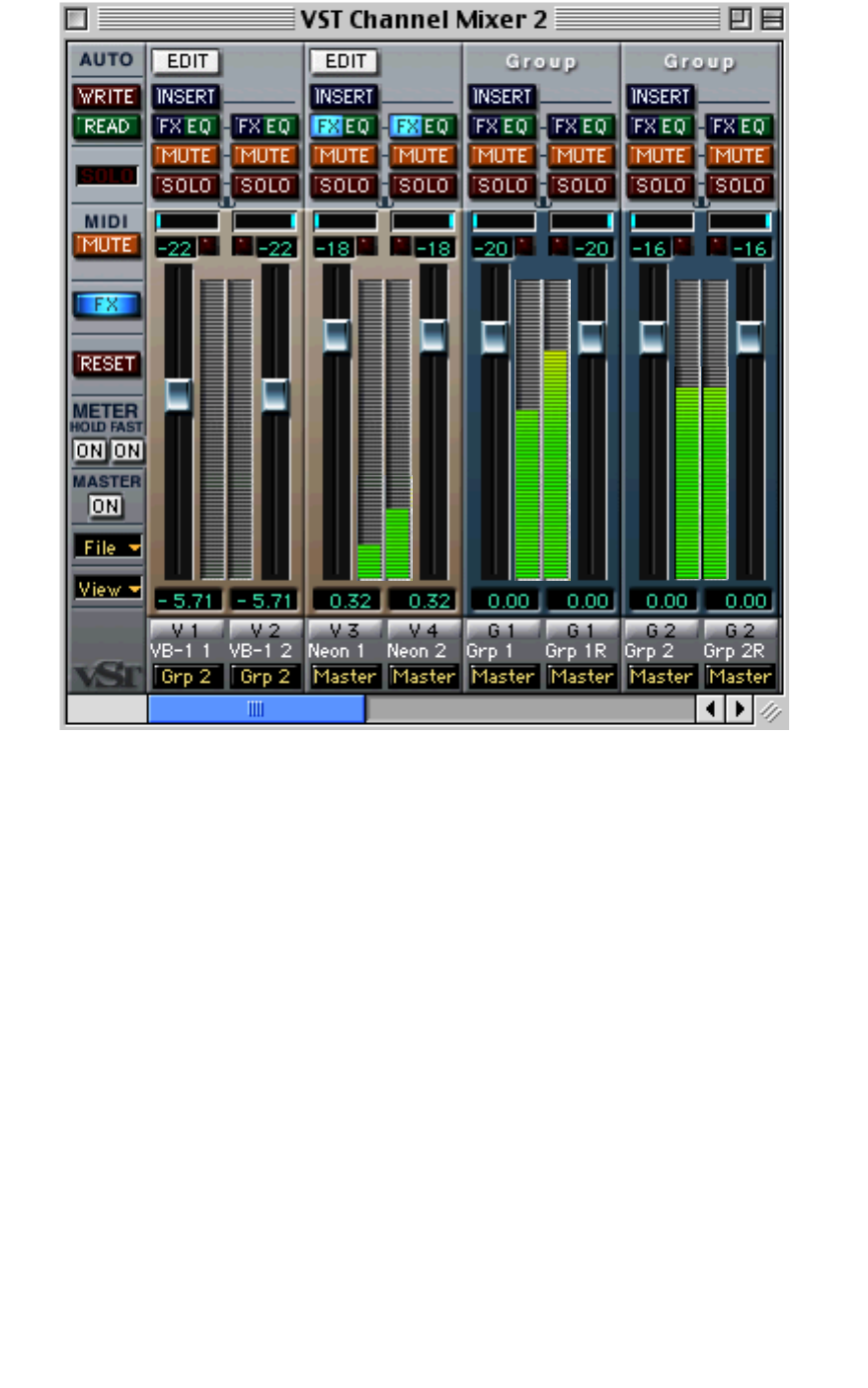868x1388 pixels.
Task: Toggle meter HOLD ON switch
Action: pos(89,451)
